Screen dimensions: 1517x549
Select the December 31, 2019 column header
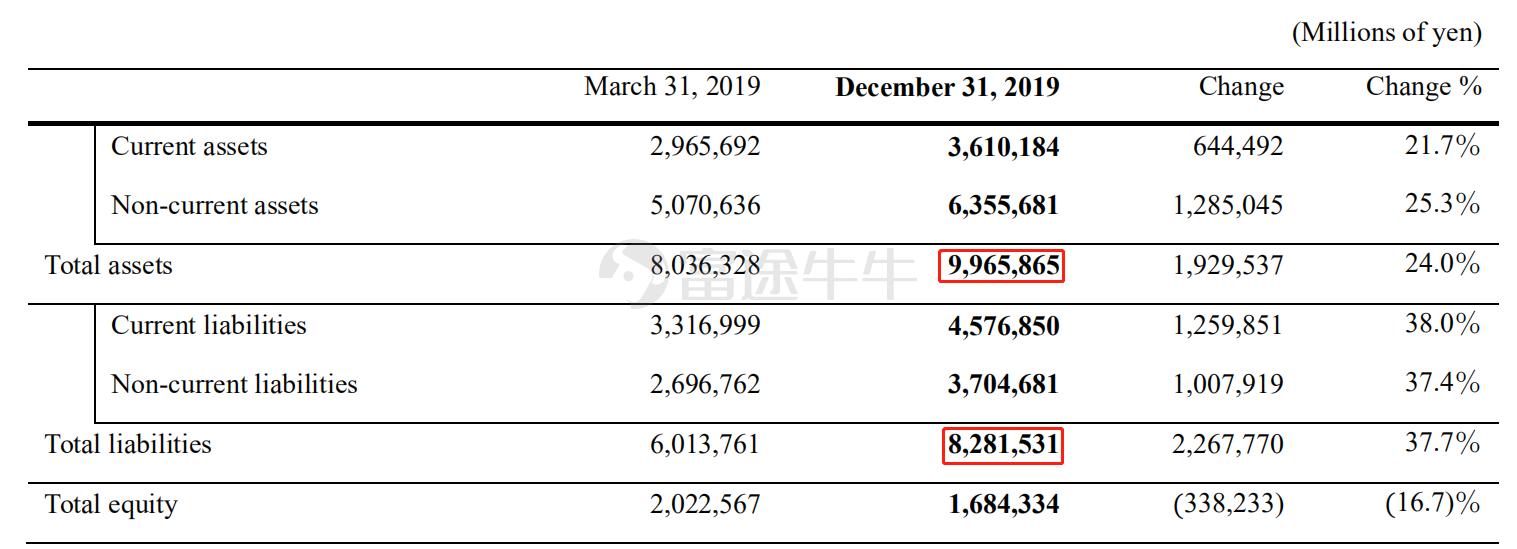[947, 88]
